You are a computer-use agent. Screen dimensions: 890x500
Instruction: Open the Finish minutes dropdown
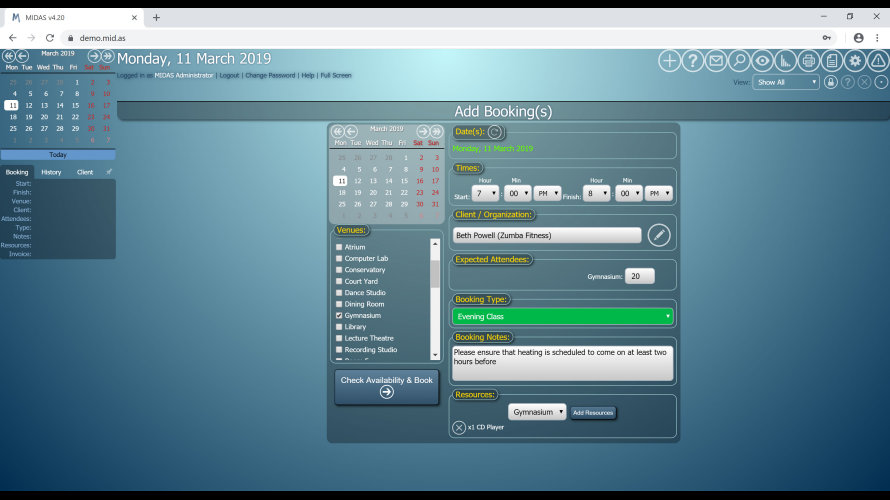click(x=628, y=194)
